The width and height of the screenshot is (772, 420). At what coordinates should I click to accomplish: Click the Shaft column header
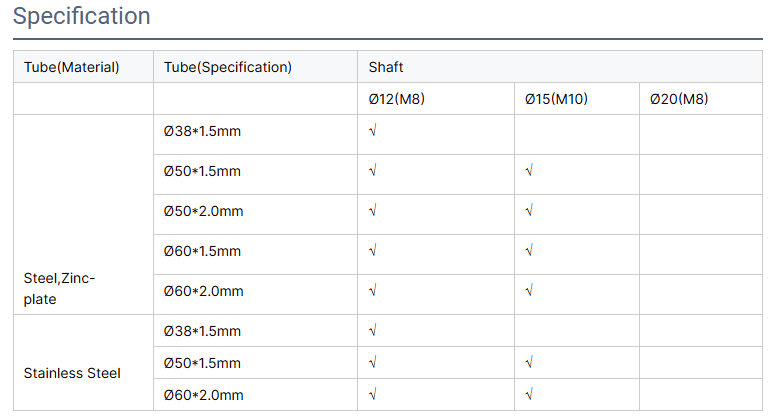(x=386, y=67)
